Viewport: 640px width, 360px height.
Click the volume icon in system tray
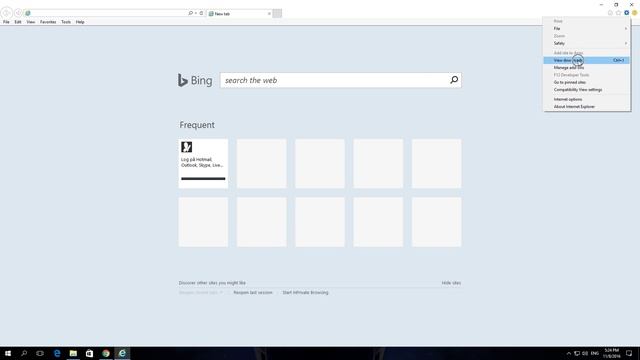(585, 353)
